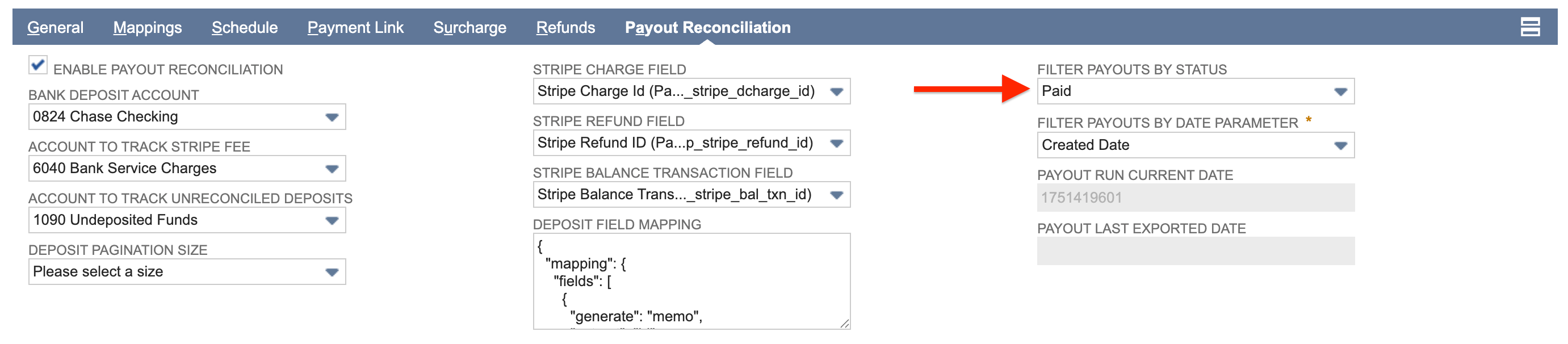Disable the Enable Payout Reconciliation checkbox
The height and width of the screenshot is (344, 1568).
click(x=37, y=65)
